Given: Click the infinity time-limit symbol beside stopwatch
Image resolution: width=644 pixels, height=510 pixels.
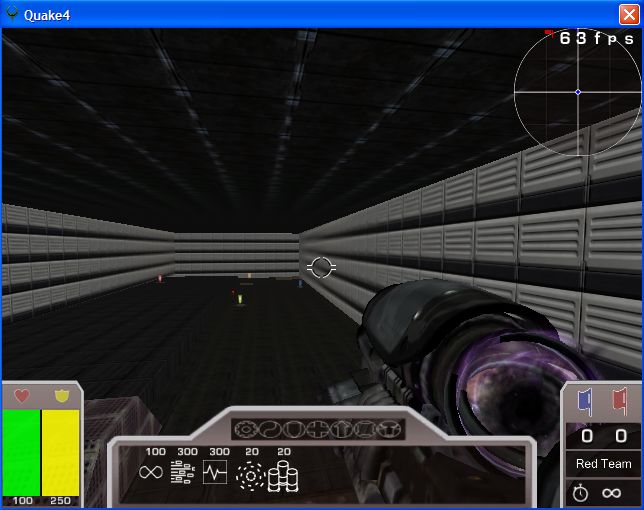Looking at the screenshot, I should pyautogui.click(x=612, y=493).
